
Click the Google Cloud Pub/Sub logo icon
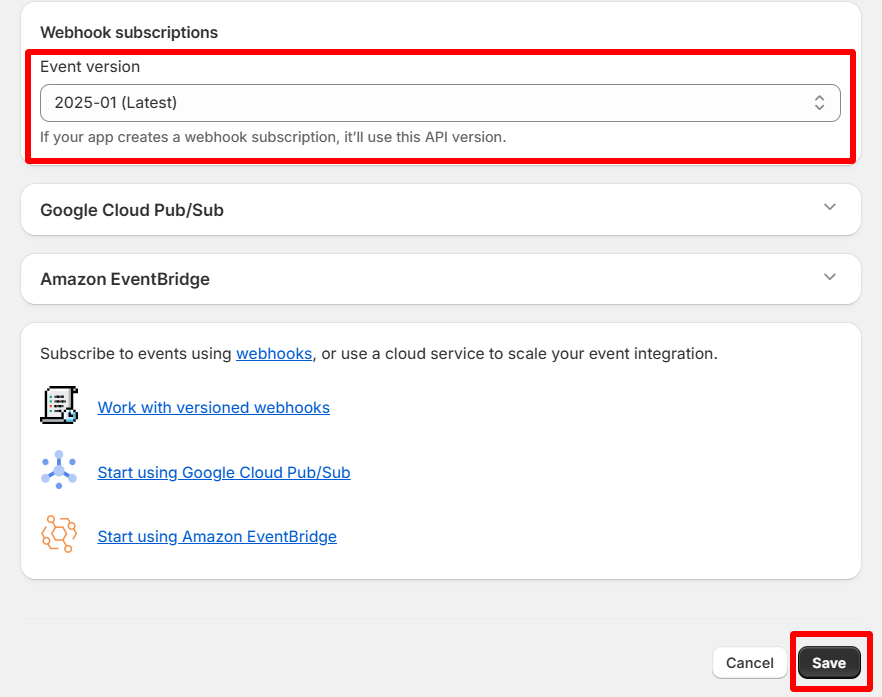pyautogui.click(x=59, y=470)
